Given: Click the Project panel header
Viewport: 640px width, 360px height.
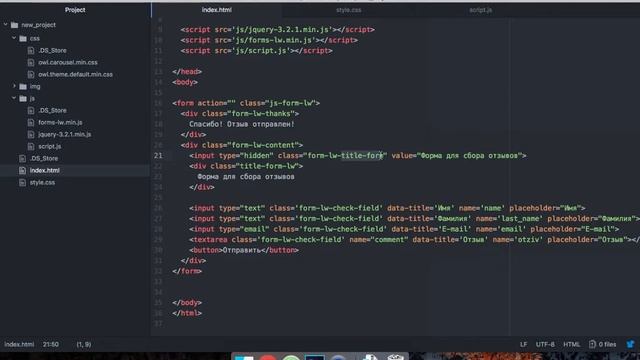Looking at the screenshot, I should [75, 10].
